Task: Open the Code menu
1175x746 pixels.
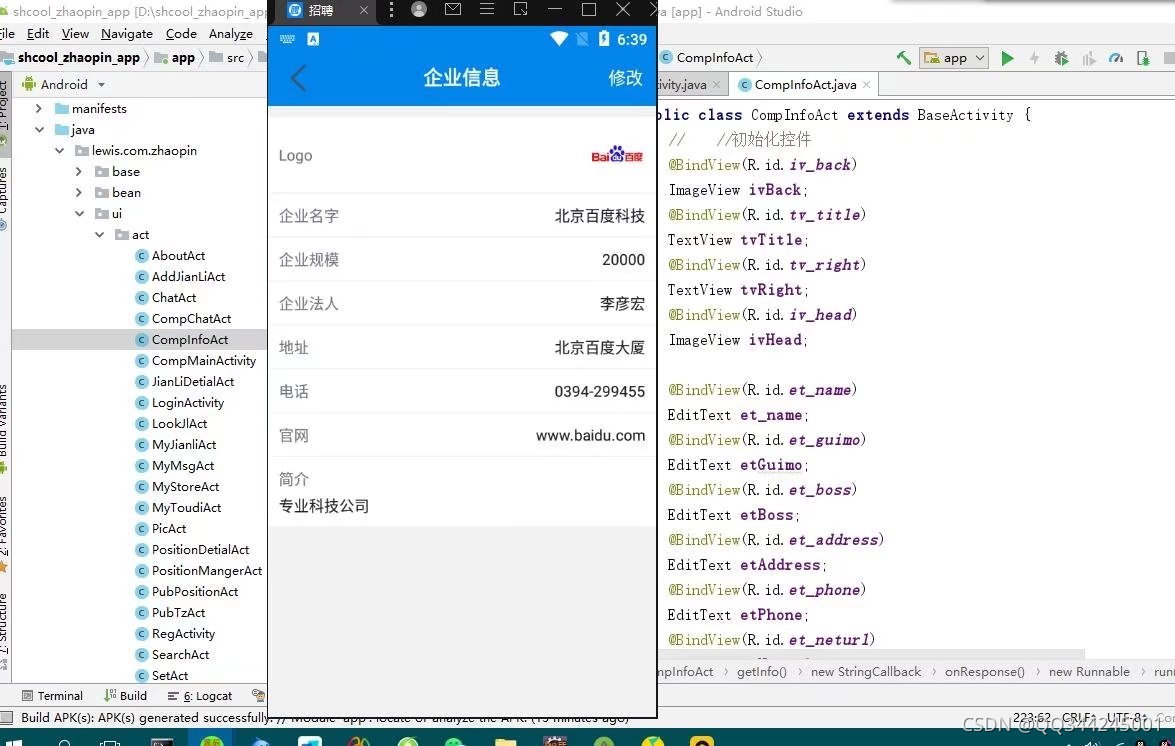Action: (181, 34)
